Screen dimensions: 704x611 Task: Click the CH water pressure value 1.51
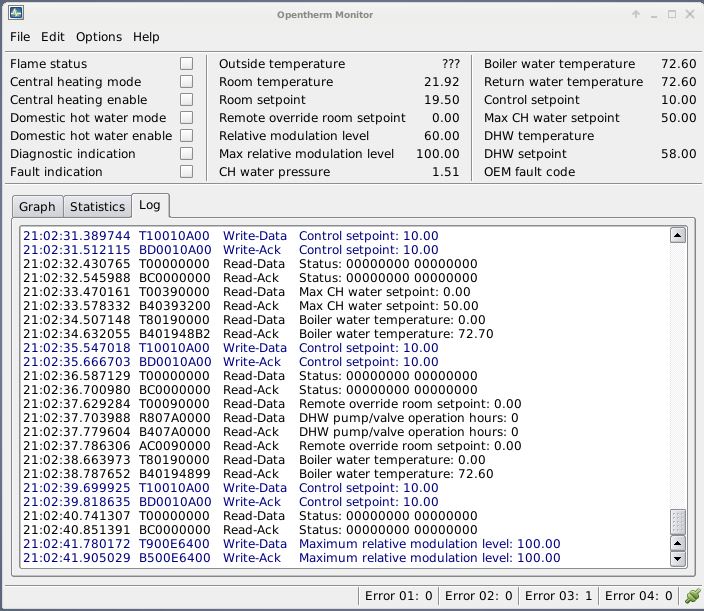click(445, 171)
